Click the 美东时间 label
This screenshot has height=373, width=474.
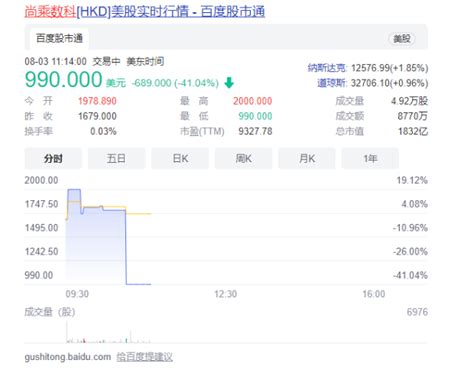[x=145, y=62]
